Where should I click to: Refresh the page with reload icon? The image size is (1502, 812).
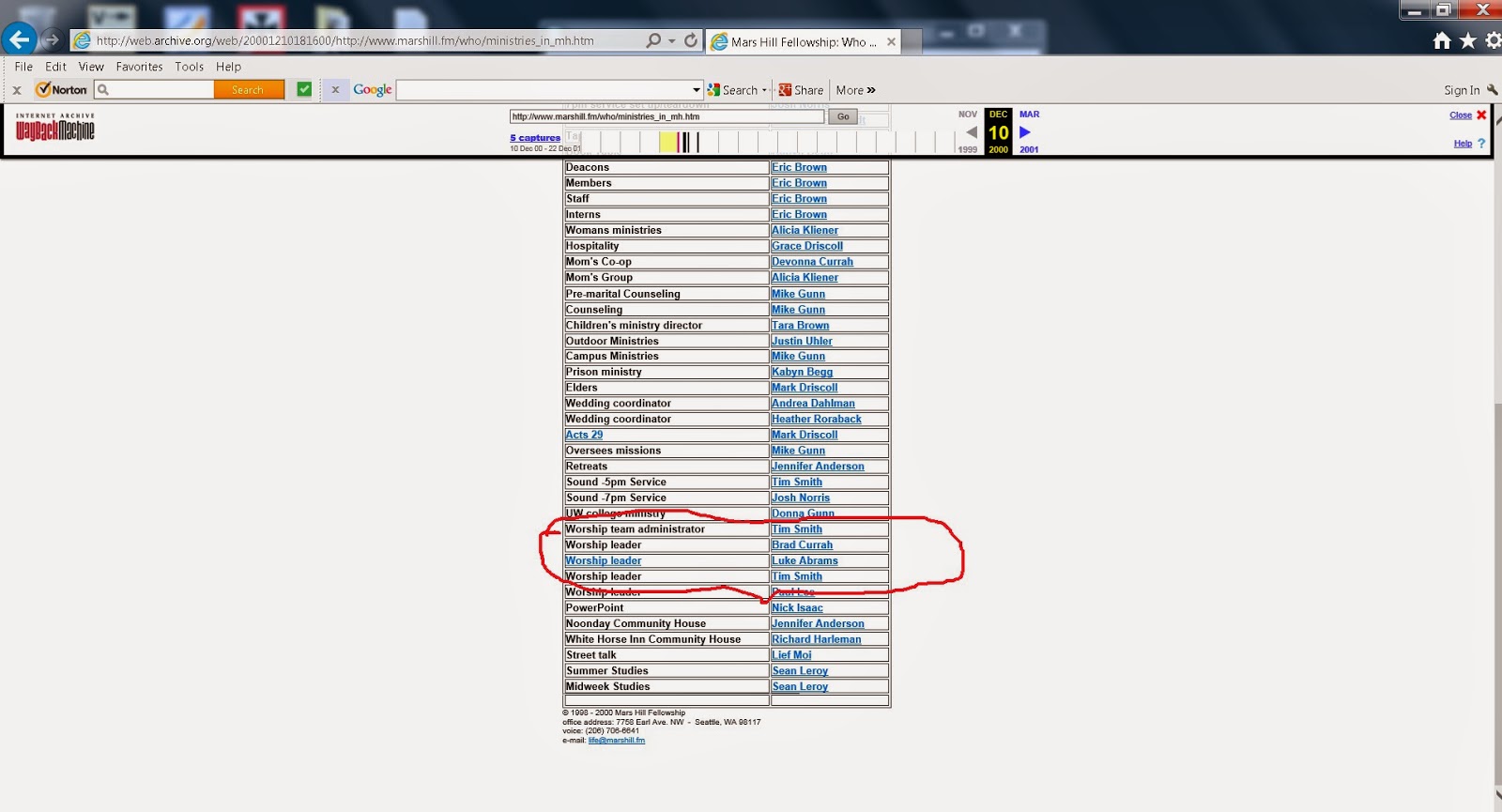click(691, 40)
